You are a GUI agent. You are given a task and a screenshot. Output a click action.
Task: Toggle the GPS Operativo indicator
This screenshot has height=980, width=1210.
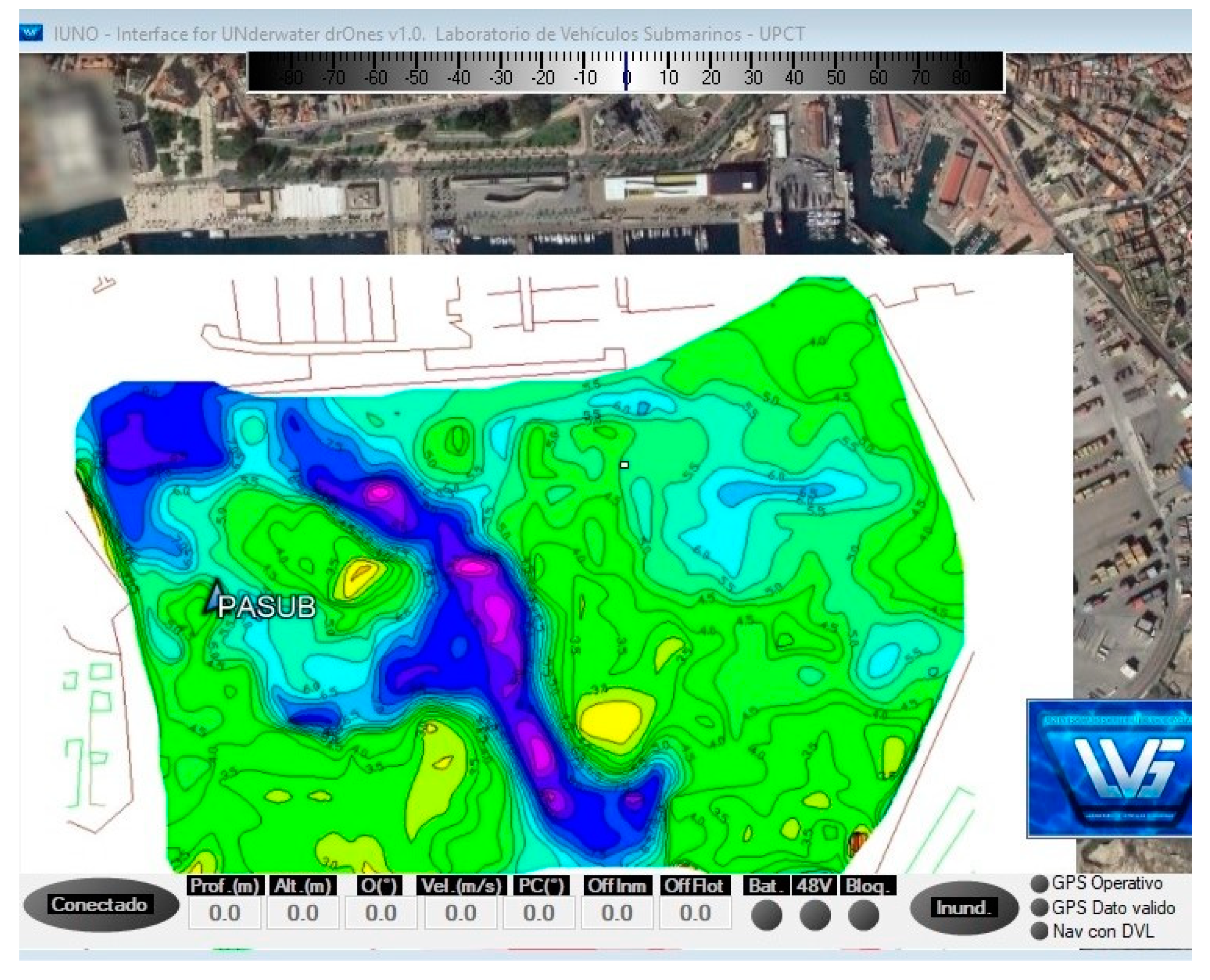[1039, 883]
